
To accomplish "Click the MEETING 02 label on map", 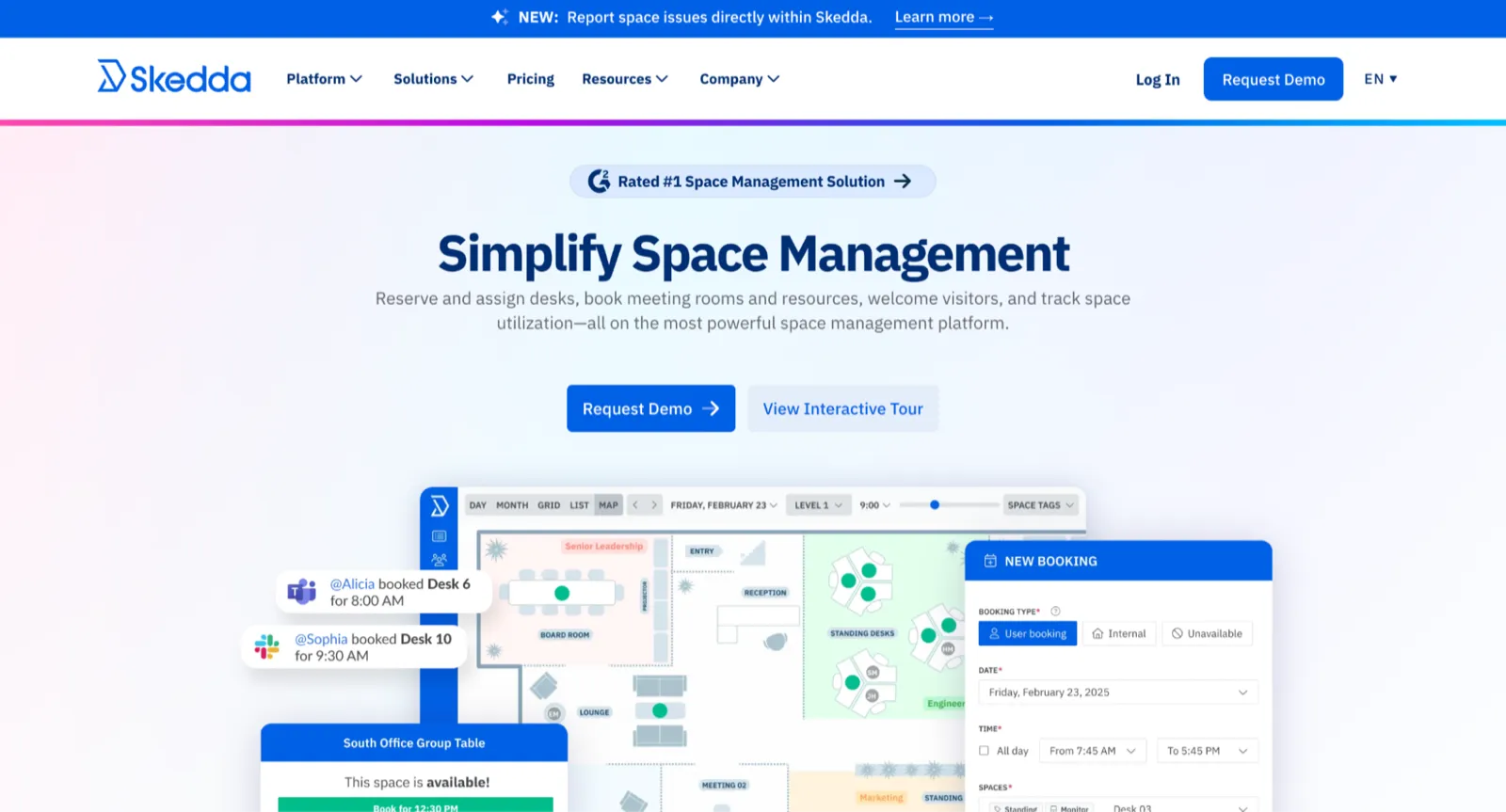I will point(724,785).
